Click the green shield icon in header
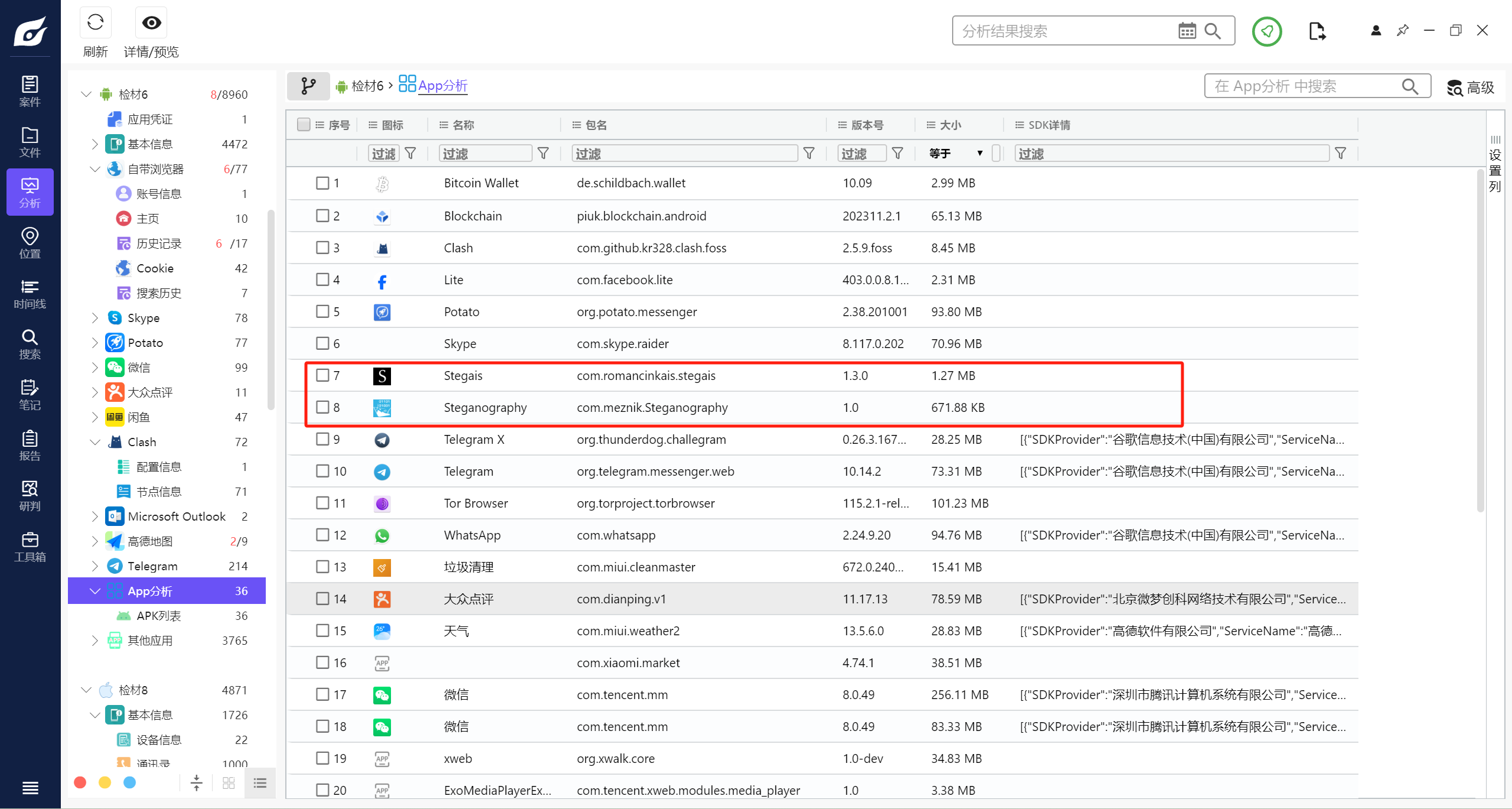 [x=1267, y=31]
